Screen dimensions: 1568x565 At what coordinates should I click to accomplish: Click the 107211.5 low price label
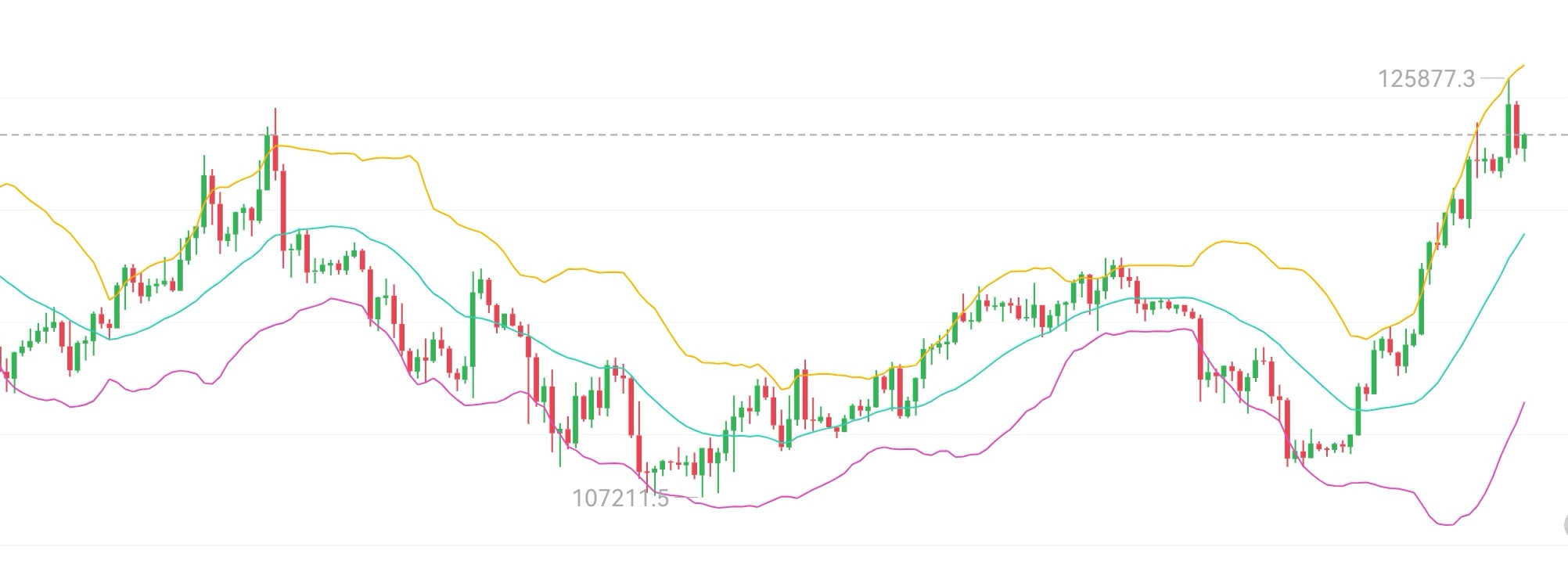point(620,498)
